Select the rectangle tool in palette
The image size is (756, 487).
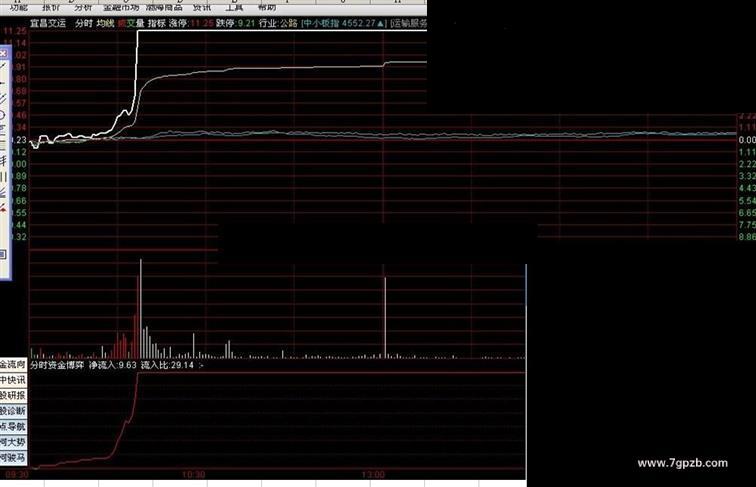[x=3, y=254]
